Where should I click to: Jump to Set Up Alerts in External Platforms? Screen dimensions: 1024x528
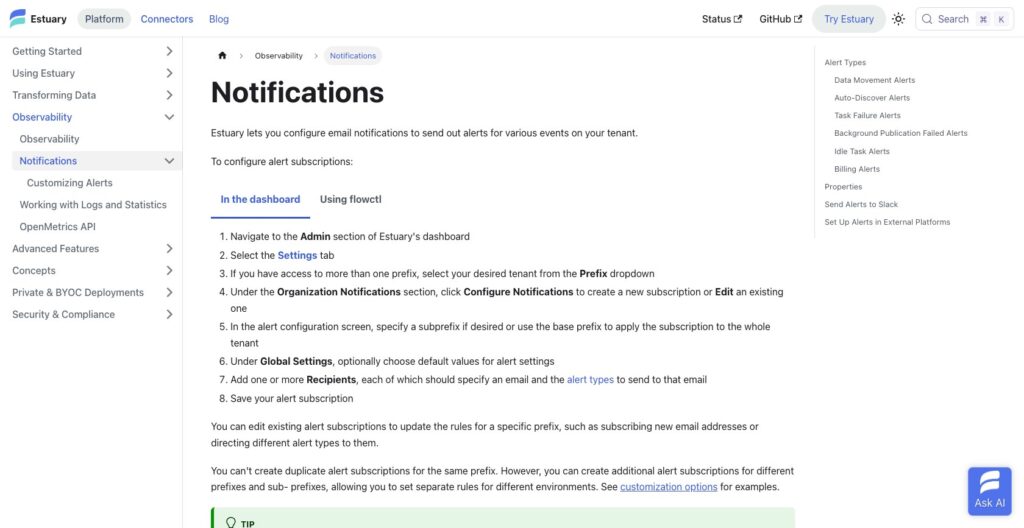[887, 222]
